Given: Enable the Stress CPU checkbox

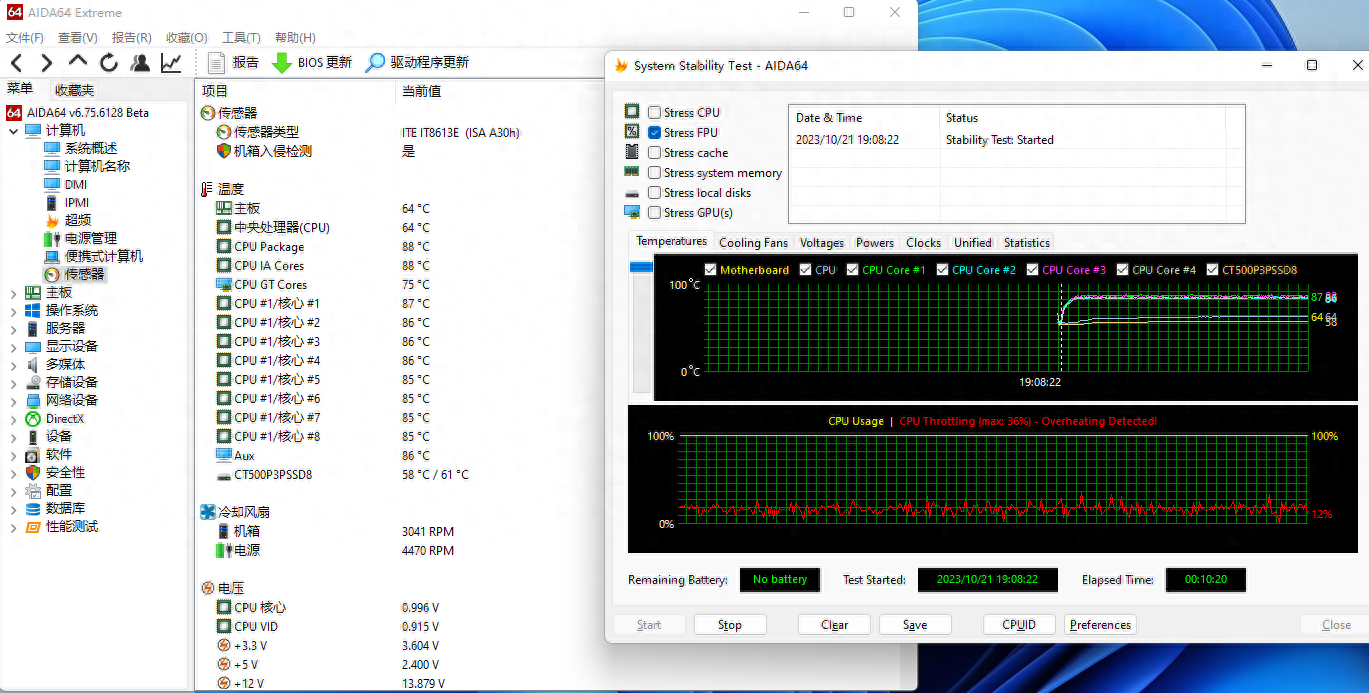Looking at the screenshot, I should [x=654, y=113].
